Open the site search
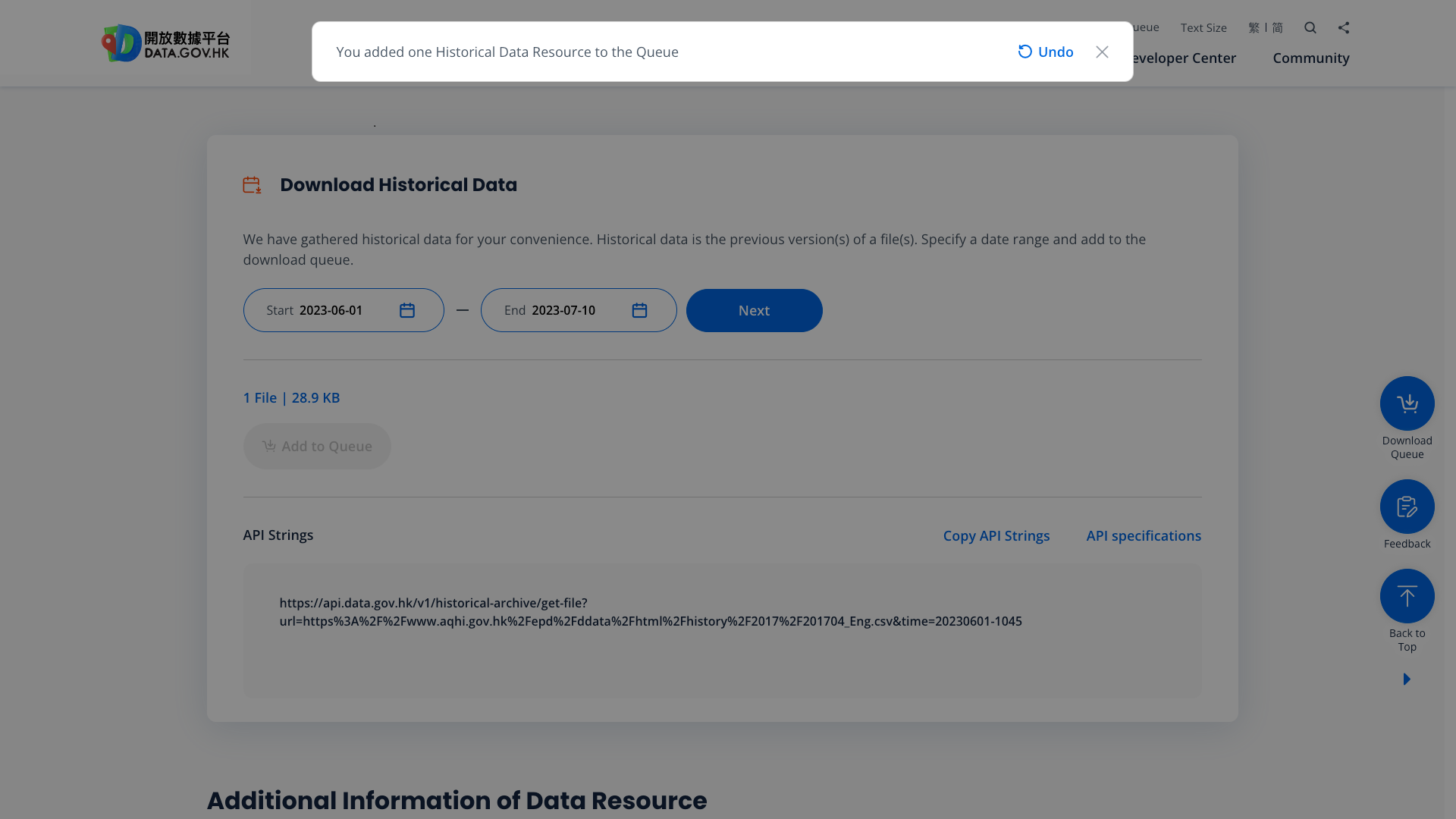Viewport: 1456px width, 819px height. click(x=1310, y=27)
